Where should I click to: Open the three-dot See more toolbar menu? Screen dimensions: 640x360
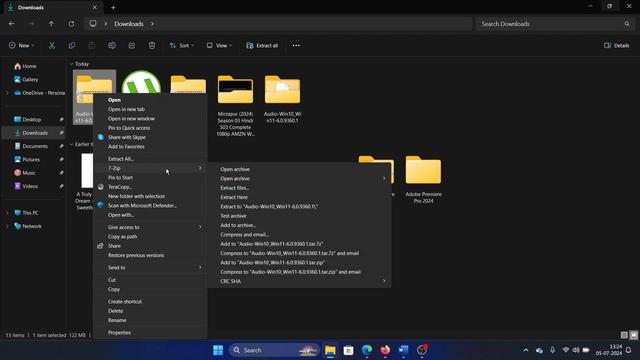tap(296, 45)
